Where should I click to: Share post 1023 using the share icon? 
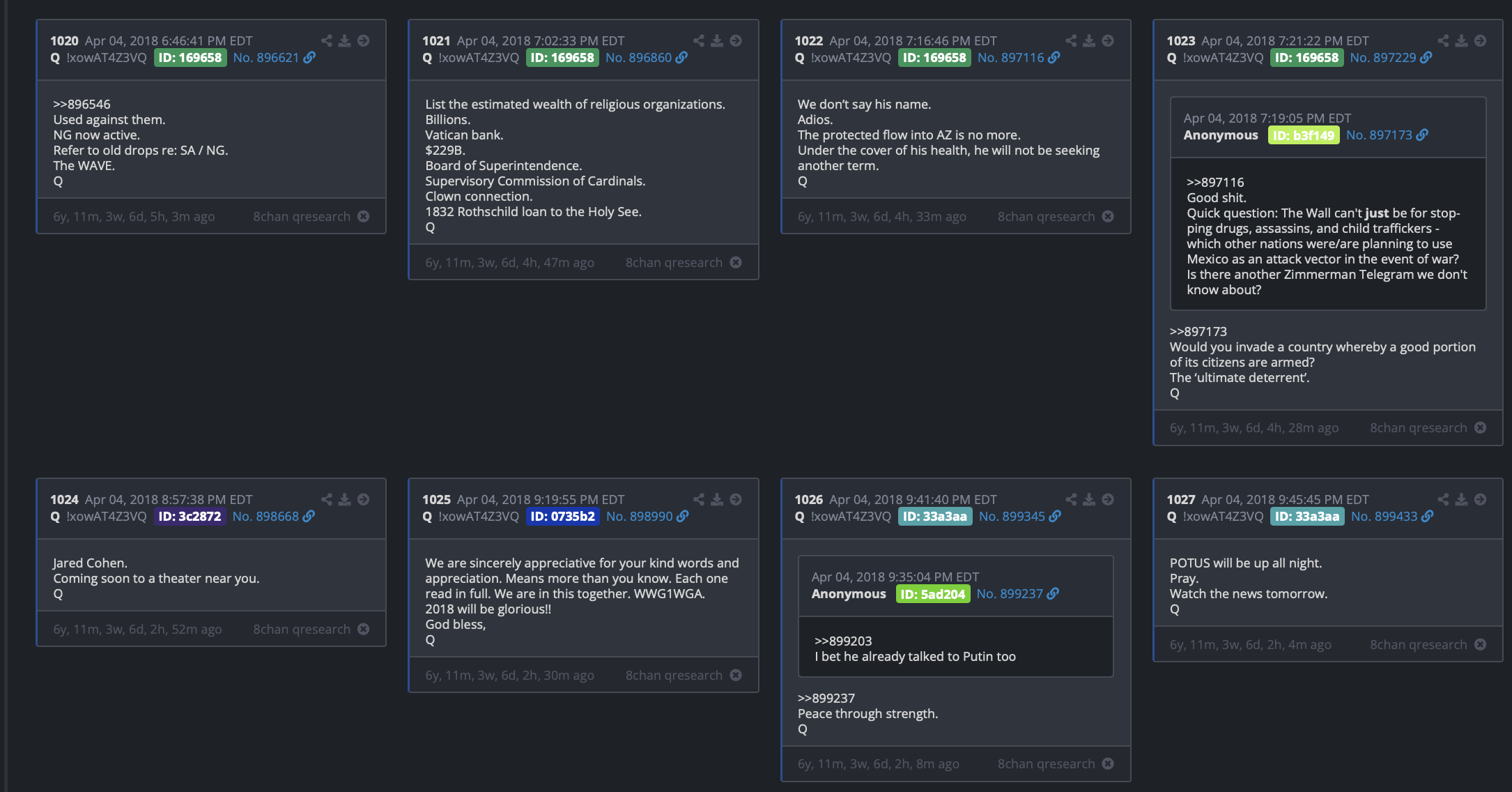pos(1443,41)
